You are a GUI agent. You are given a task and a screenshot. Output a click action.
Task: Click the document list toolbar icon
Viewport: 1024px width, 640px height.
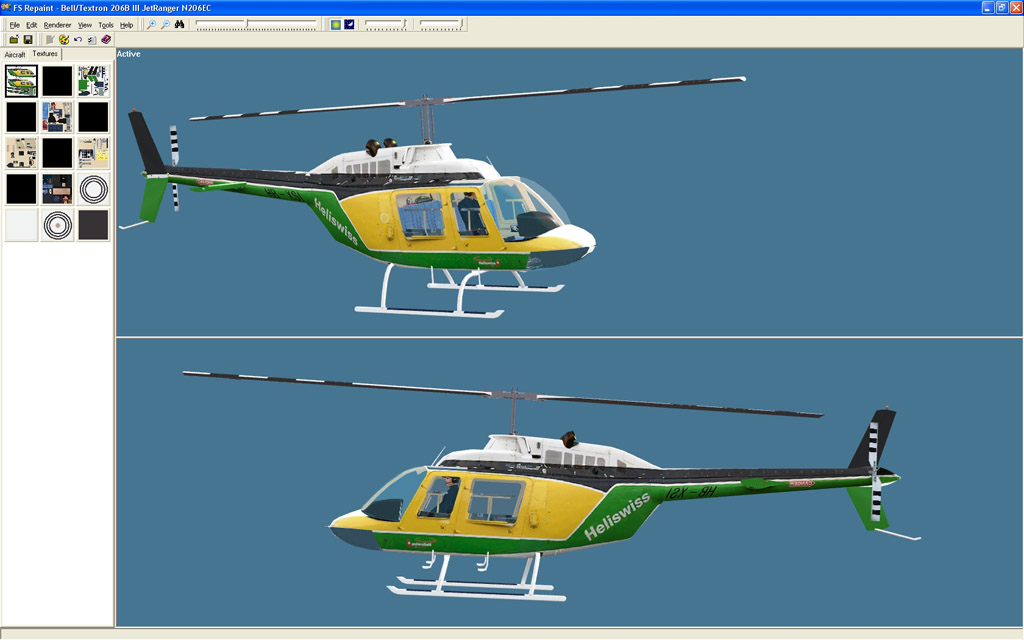coord(92,40)
